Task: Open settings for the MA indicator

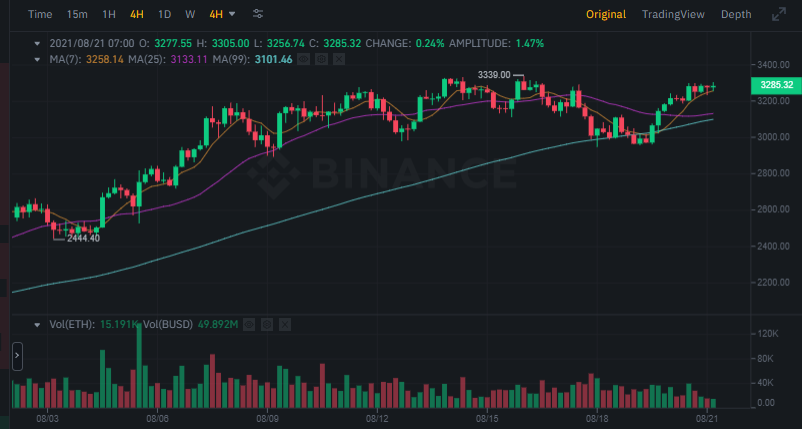Action: point(321,60)
